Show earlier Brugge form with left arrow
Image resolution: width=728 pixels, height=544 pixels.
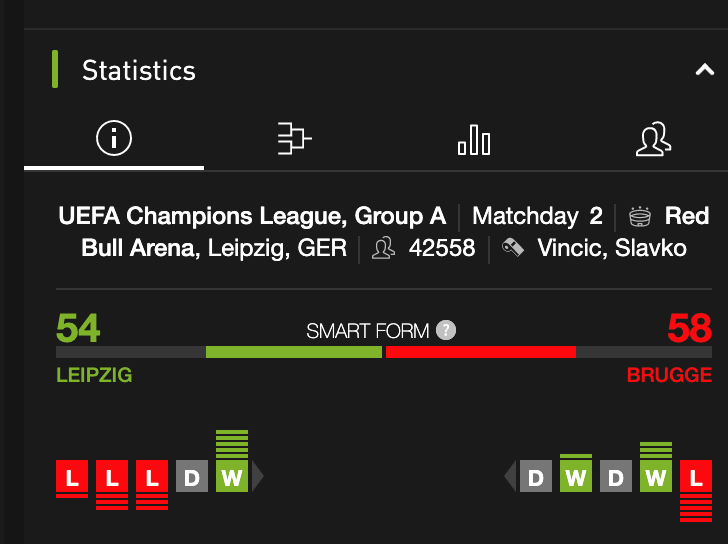click(510, 476)
